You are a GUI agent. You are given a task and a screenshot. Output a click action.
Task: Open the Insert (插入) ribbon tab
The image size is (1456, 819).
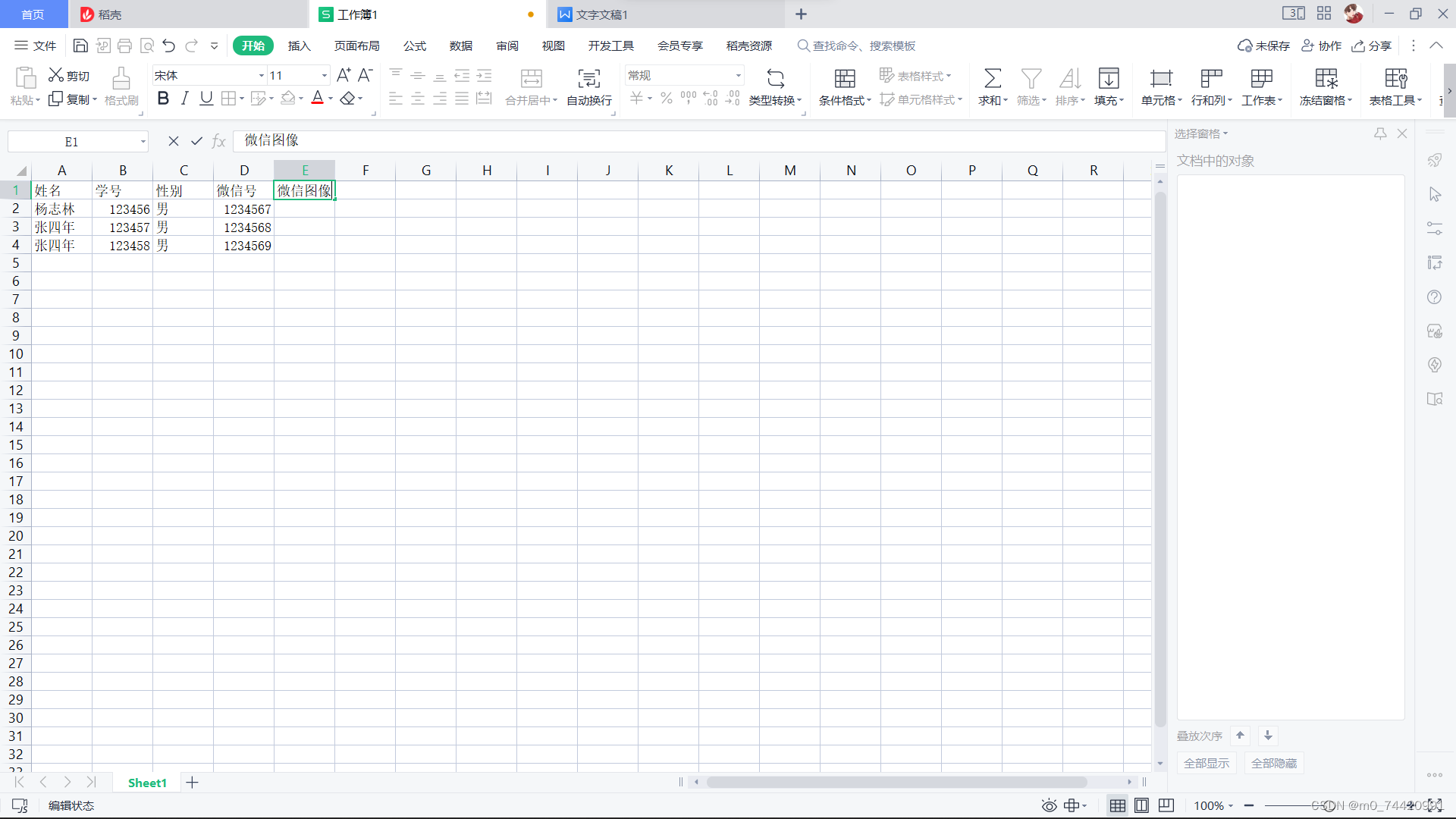(x=299, y=45)
